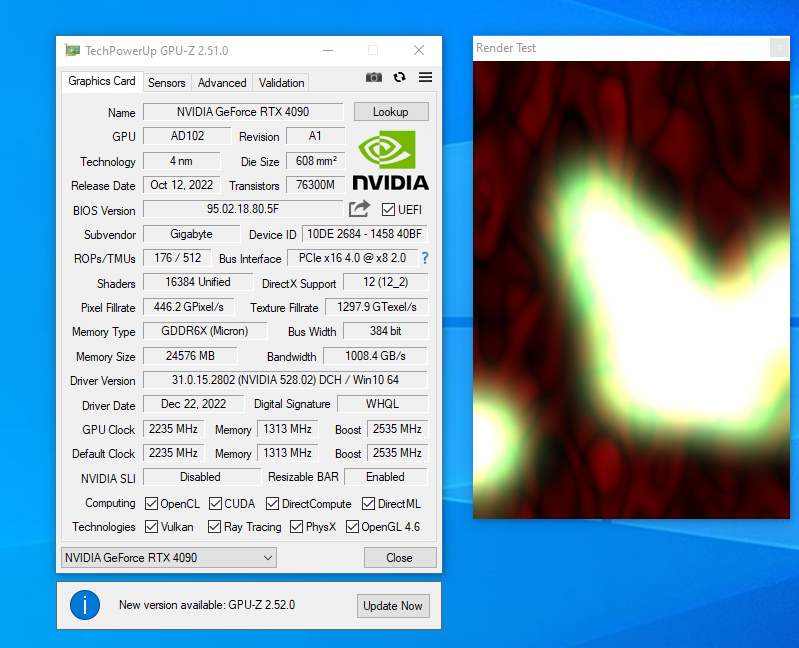The width and height of the screenshot is (799, 648).
Task: Click the bus interface question mark
Action: tap(425, 258)
